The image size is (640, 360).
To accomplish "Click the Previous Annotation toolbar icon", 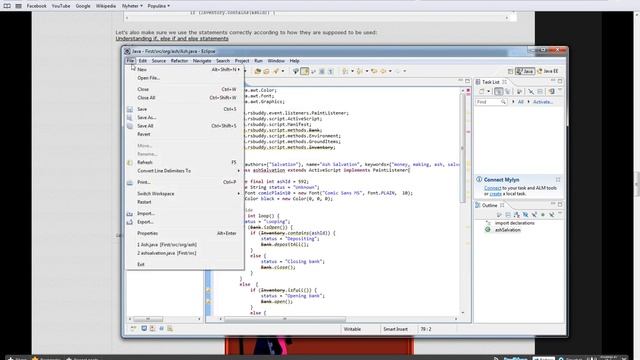I will pos(360,71).
